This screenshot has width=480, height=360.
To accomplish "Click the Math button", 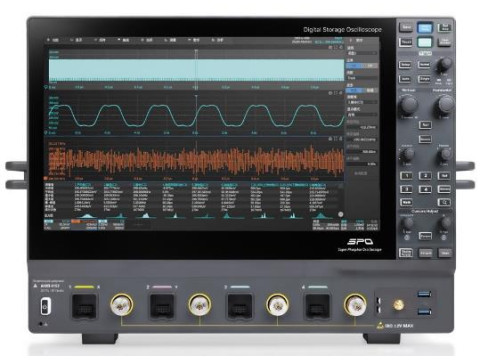I will (406, 202).
